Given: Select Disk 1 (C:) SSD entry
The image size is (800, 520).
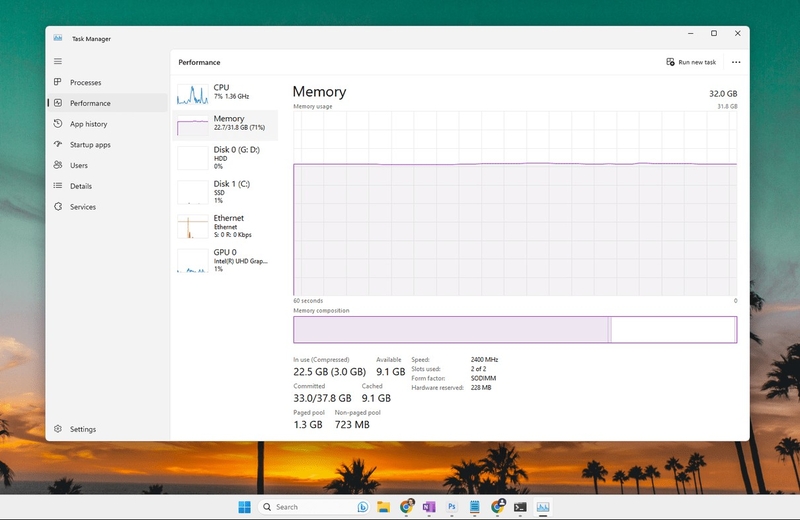Looking at the screenshot, I should coord(225,192).
